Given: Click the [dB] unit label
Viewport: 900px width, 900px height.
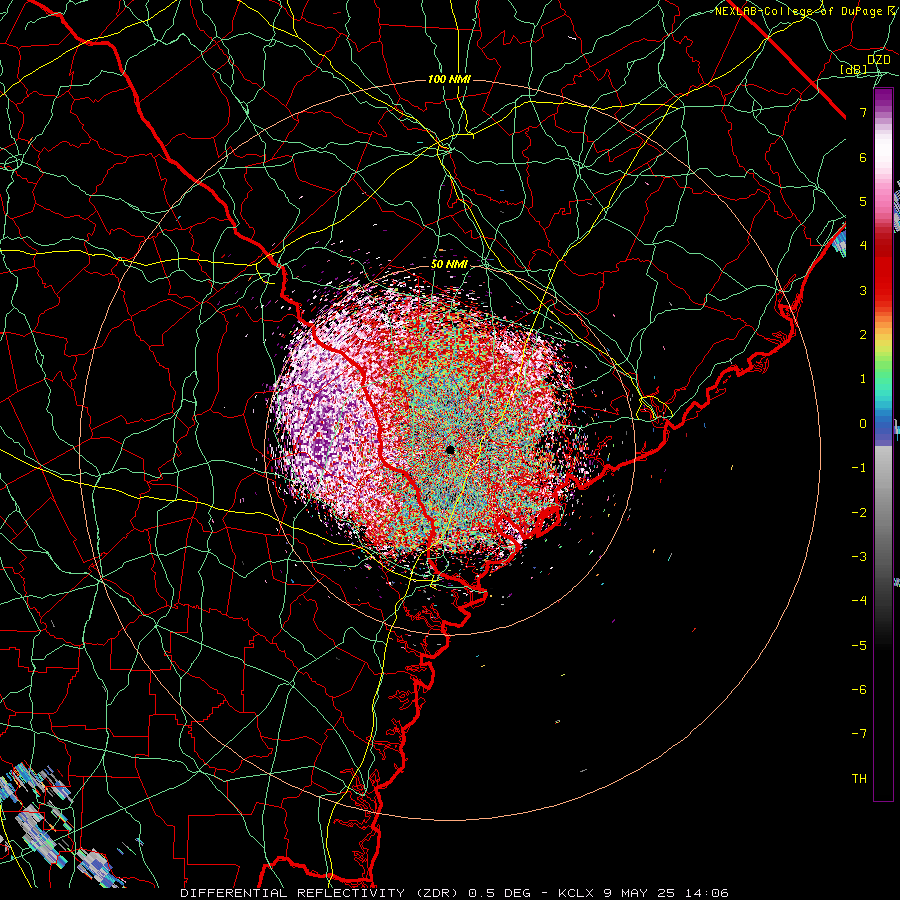Looking at the screenshot, I should (854, 69).
